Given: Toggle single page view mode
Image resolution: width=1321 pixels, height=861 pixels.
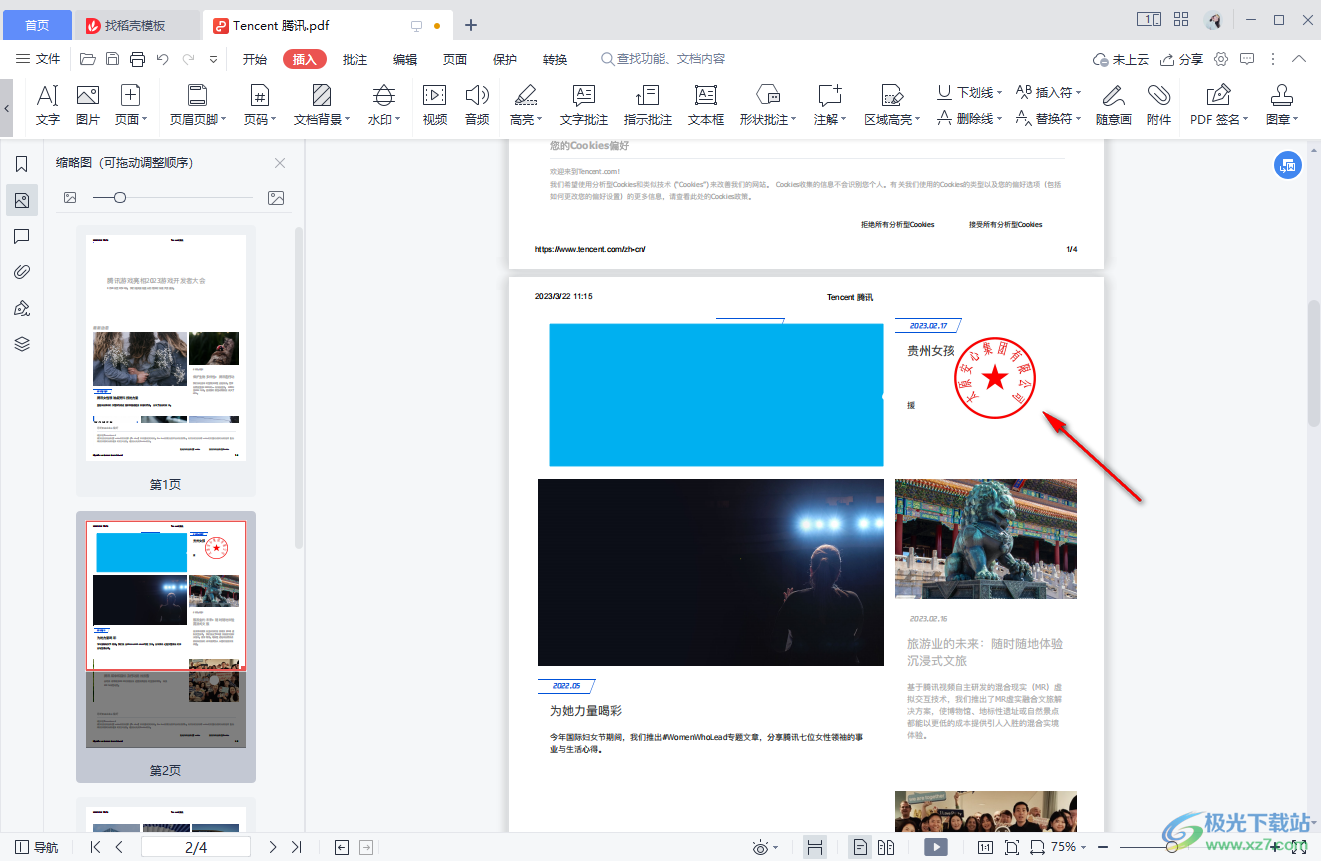Looking at the screenshot, I should 860,847.
